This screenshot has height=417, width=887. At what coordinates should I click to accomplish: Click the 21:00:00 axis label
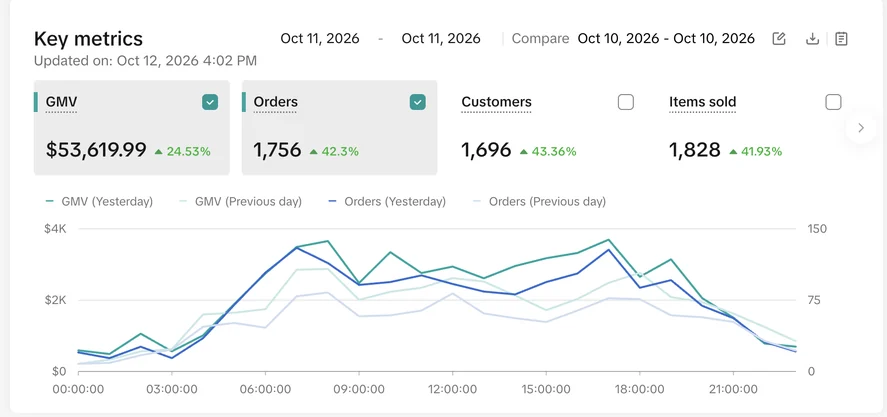point(733,389)
